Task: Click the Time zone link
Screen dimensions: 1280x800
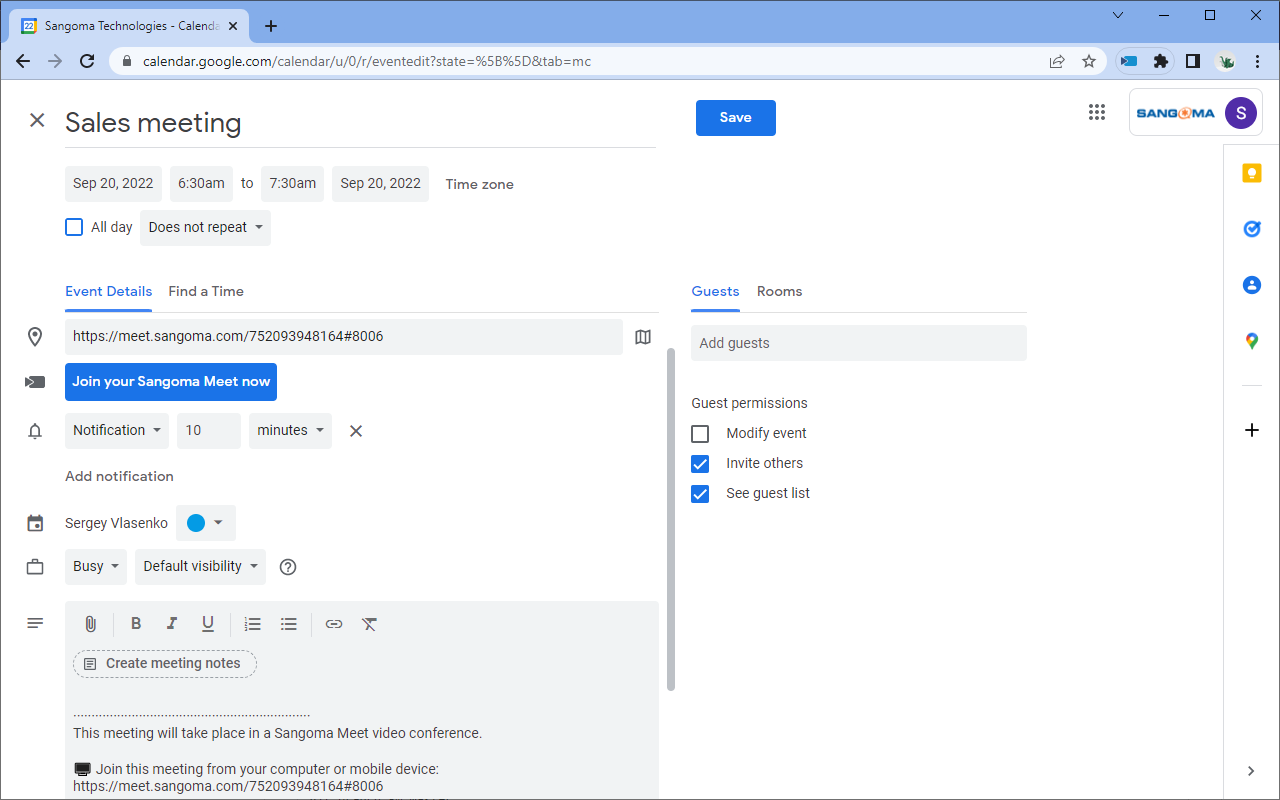Action: [x=479, y=185]
